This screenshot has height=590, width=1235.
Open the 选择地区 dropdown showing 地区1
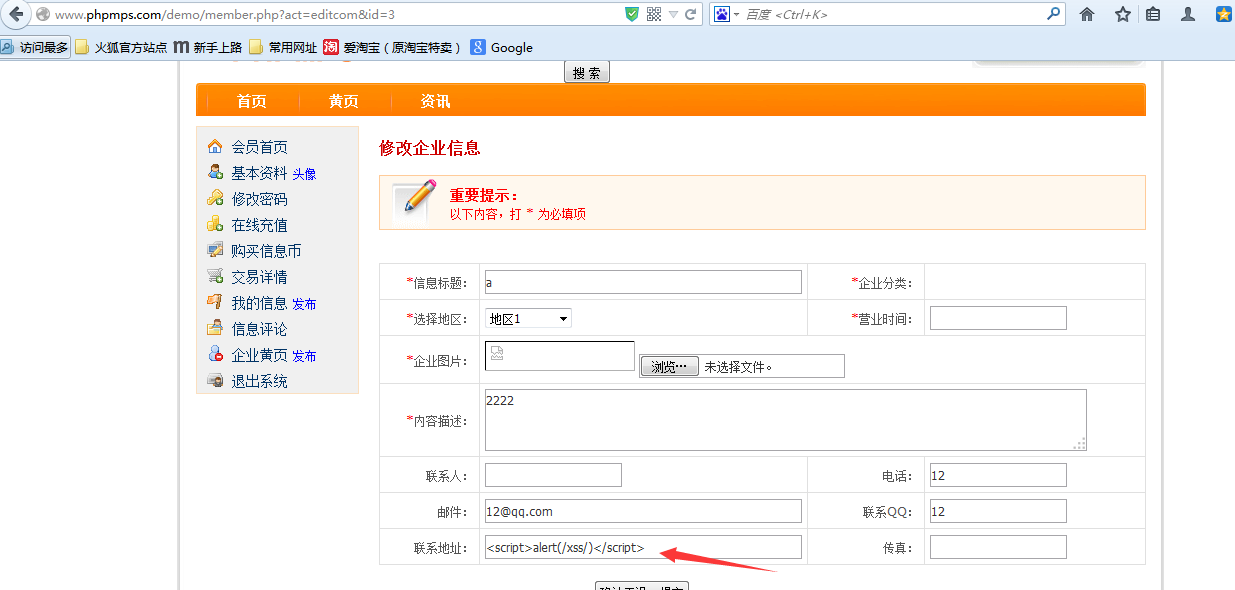[528, 318]
